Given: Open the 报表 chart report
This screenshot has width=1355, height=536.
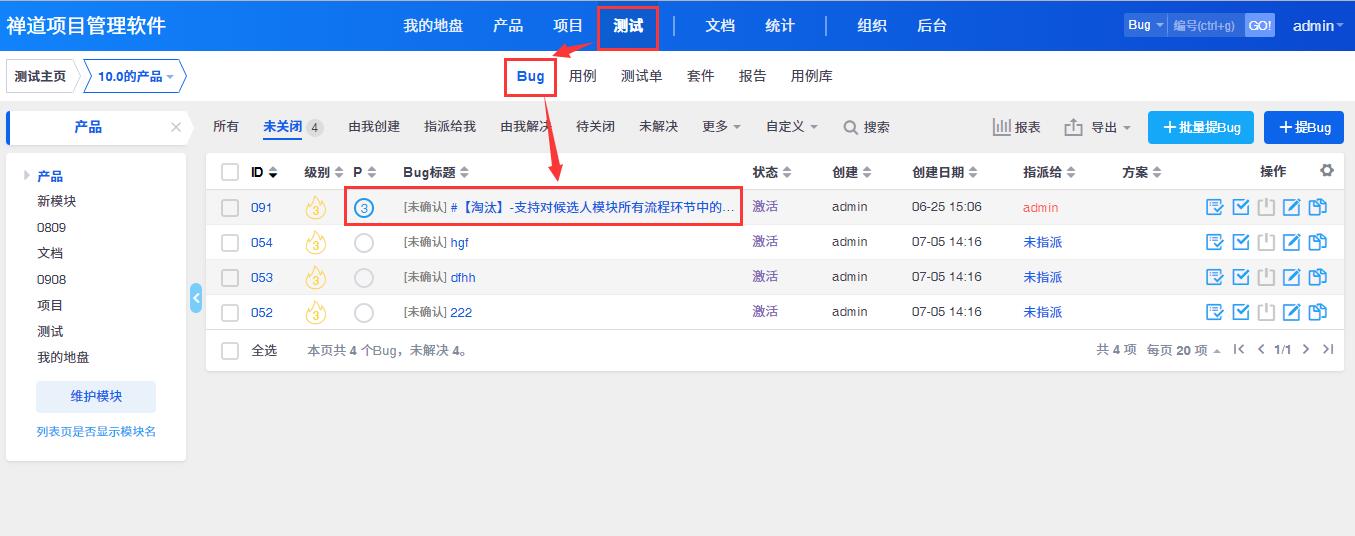Looking at the screenshot, I should coord(1016,127).
